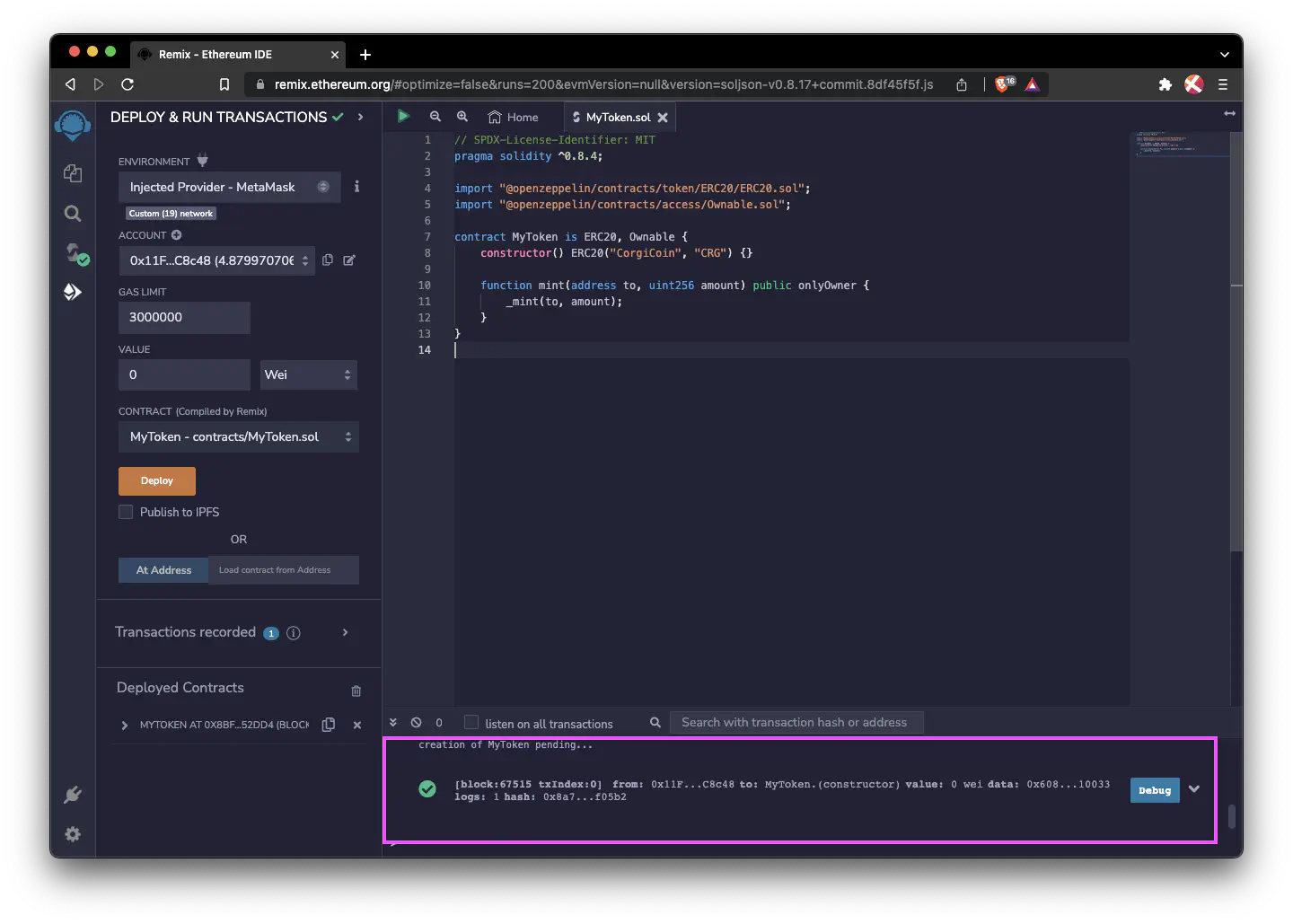This screenshot has width=1293, height=924.
Task: Click the At Address button
Action: pos(163,570)
